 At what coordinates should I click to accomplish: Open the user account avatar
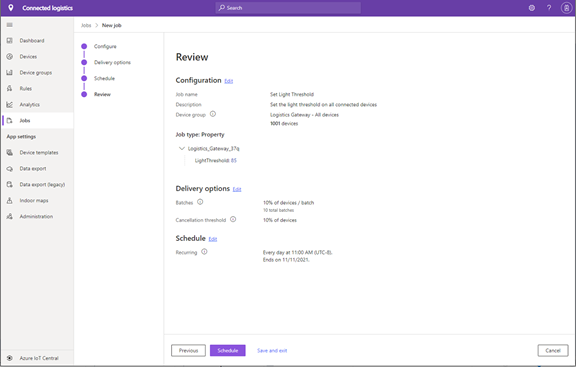point(566,8)
